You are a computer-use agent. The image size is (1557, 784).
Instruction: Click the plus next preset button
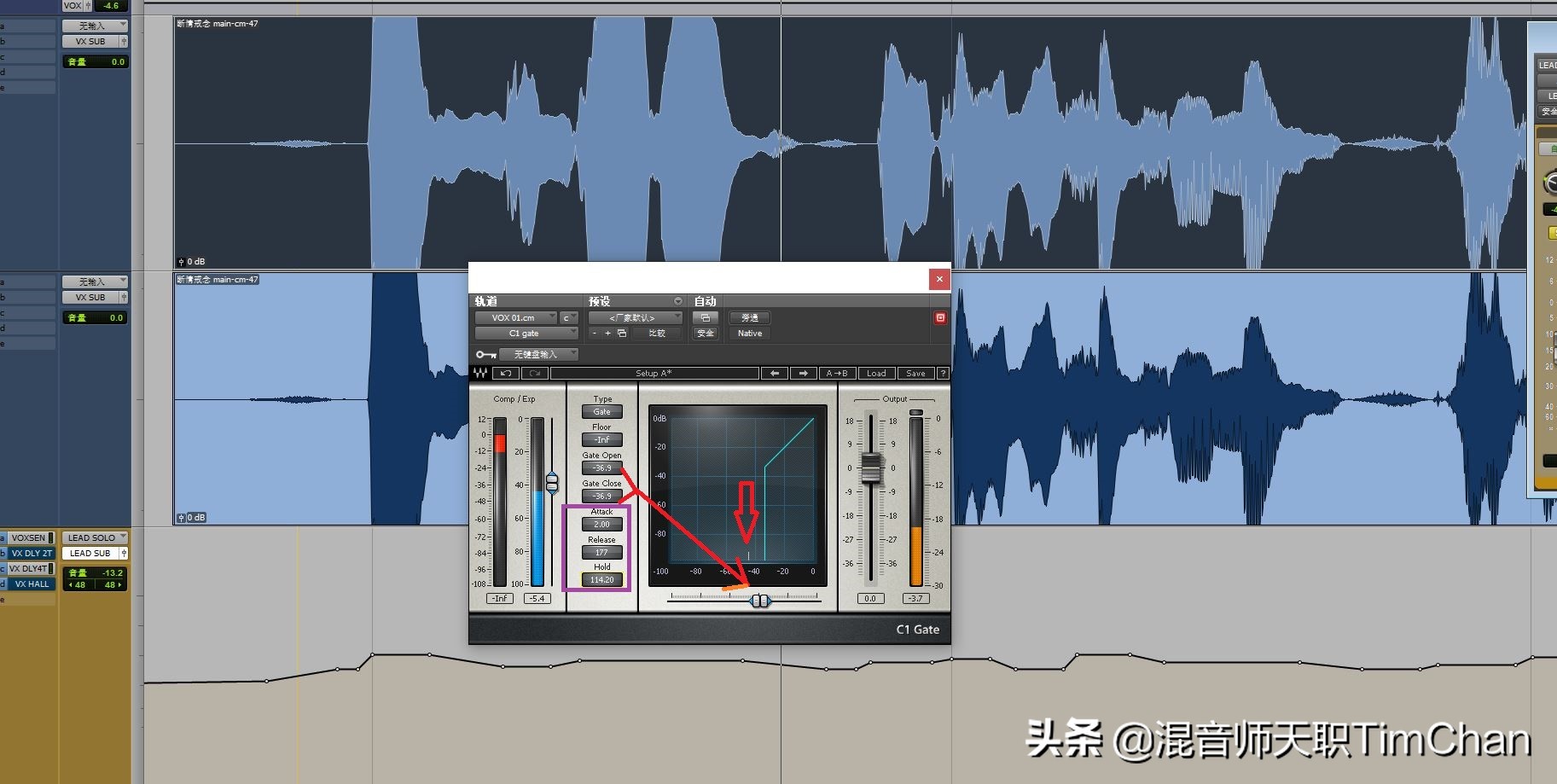[607, 333]
